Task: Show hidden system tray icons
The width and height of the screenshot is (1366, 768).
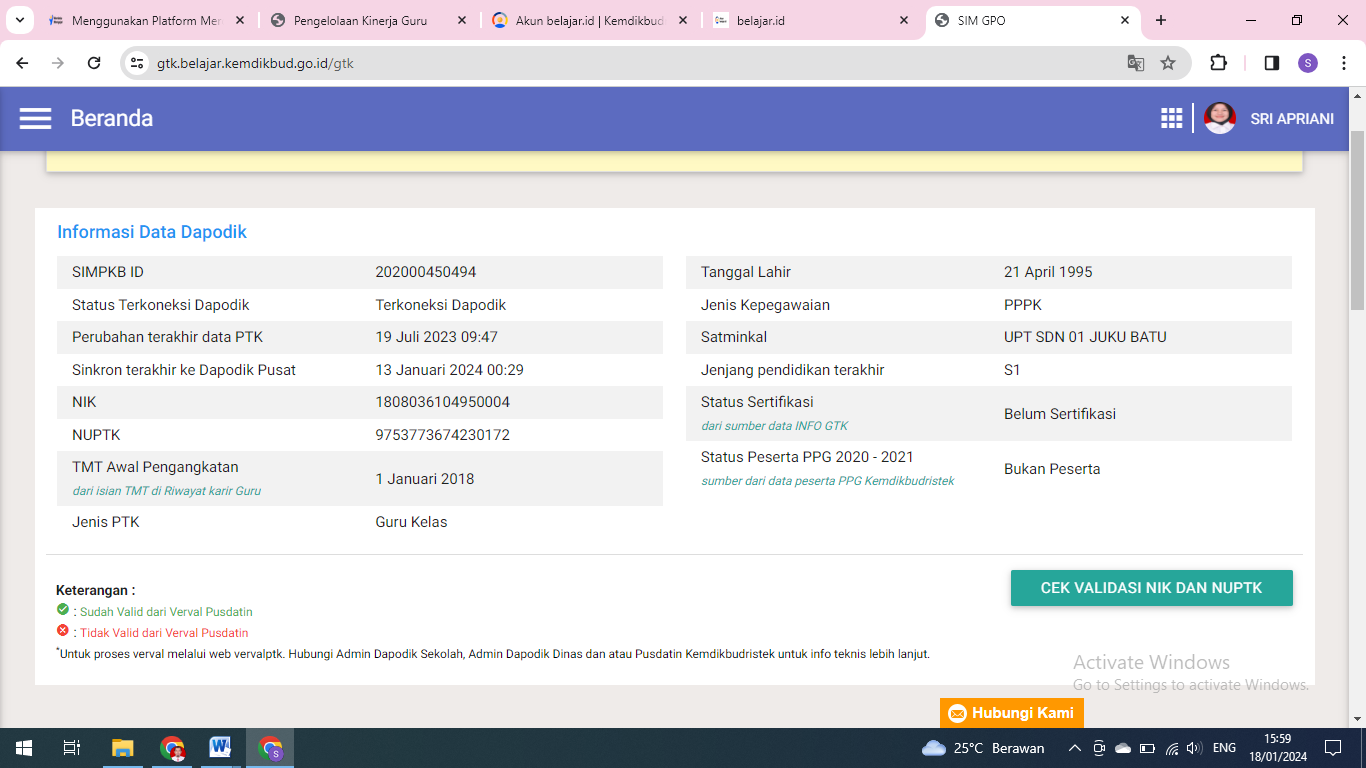Action: pyautogui.click(x=1075, y=748)
